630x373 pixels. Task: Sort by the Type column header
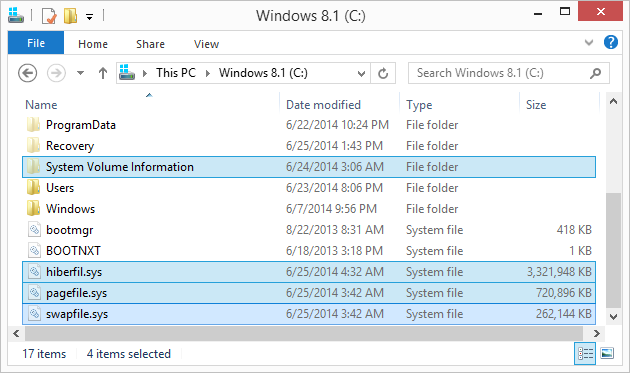coord(419,105)
